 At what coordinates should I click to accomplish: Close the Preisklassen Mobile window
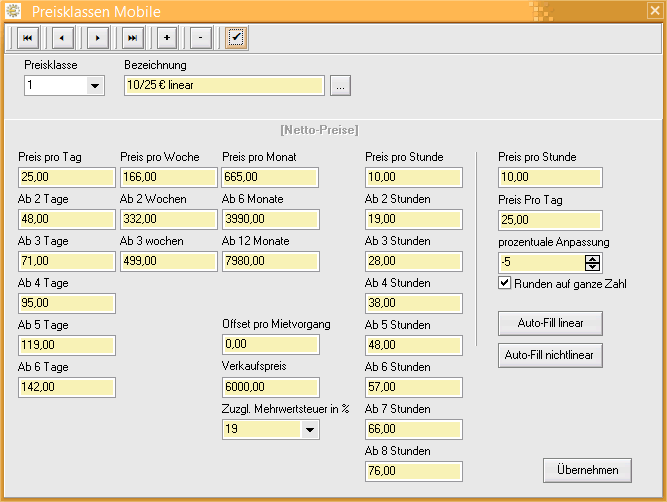tap(654, 10)
